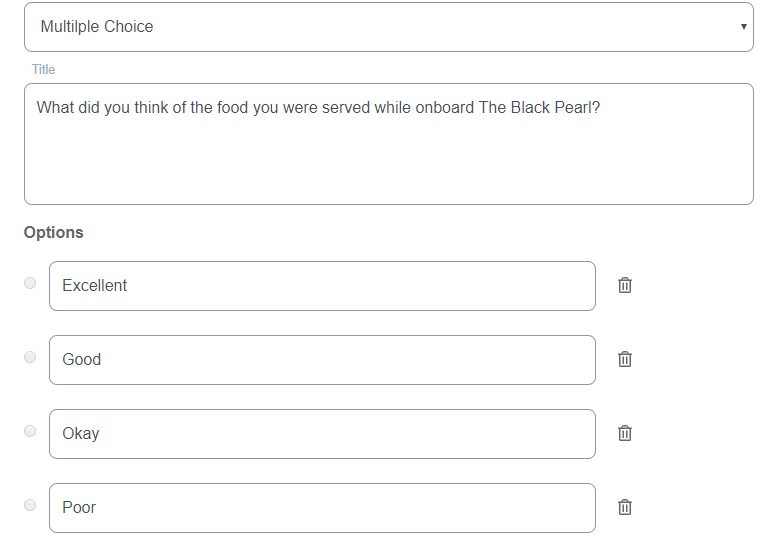Click the 'Multilple Choice' text in selector
This screenshot has height=538, width=764.
(97, 27)
